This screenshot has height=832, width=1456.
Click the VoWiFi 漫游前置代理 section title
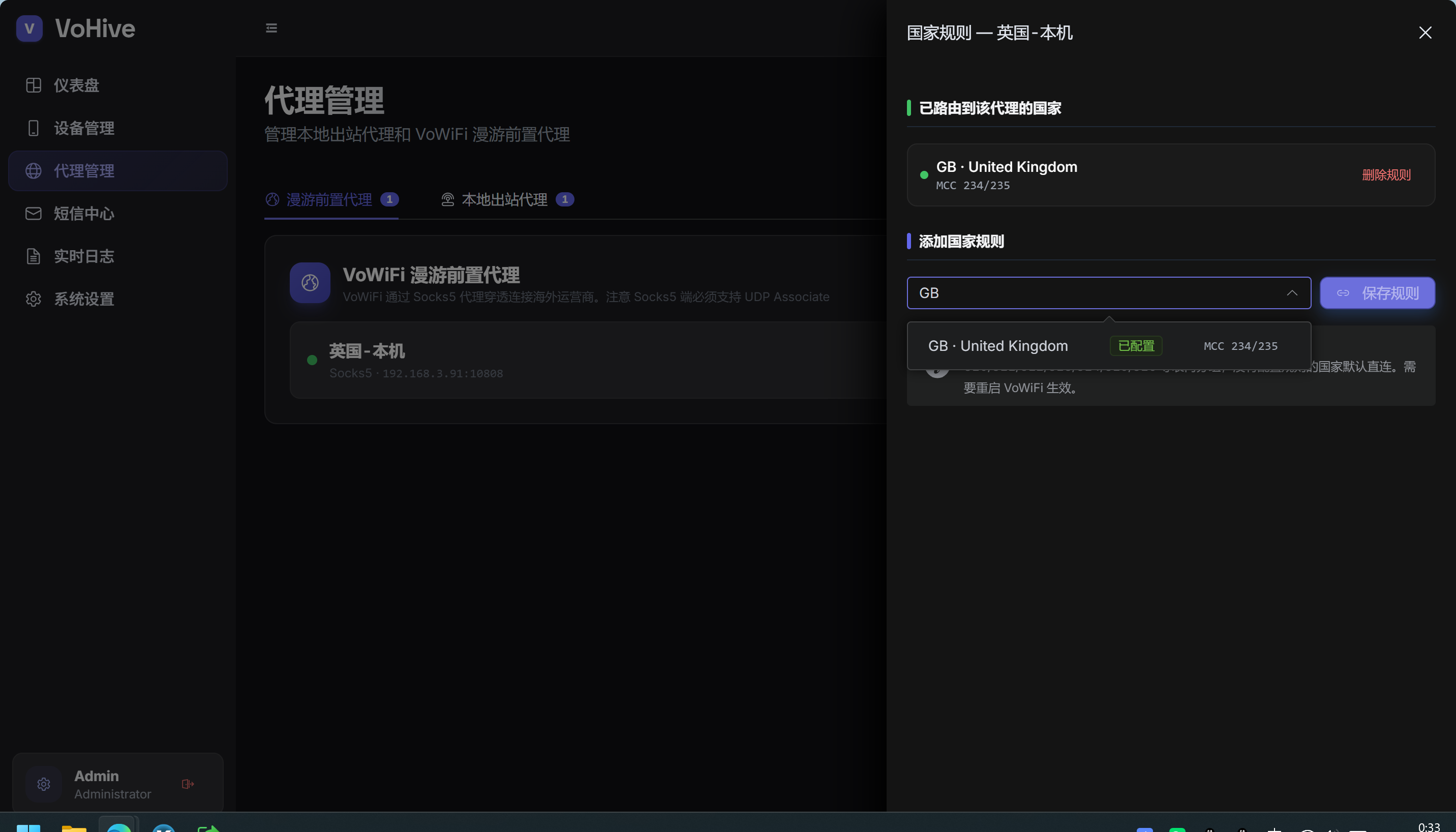pyautogui.click(x=431, y=275)
